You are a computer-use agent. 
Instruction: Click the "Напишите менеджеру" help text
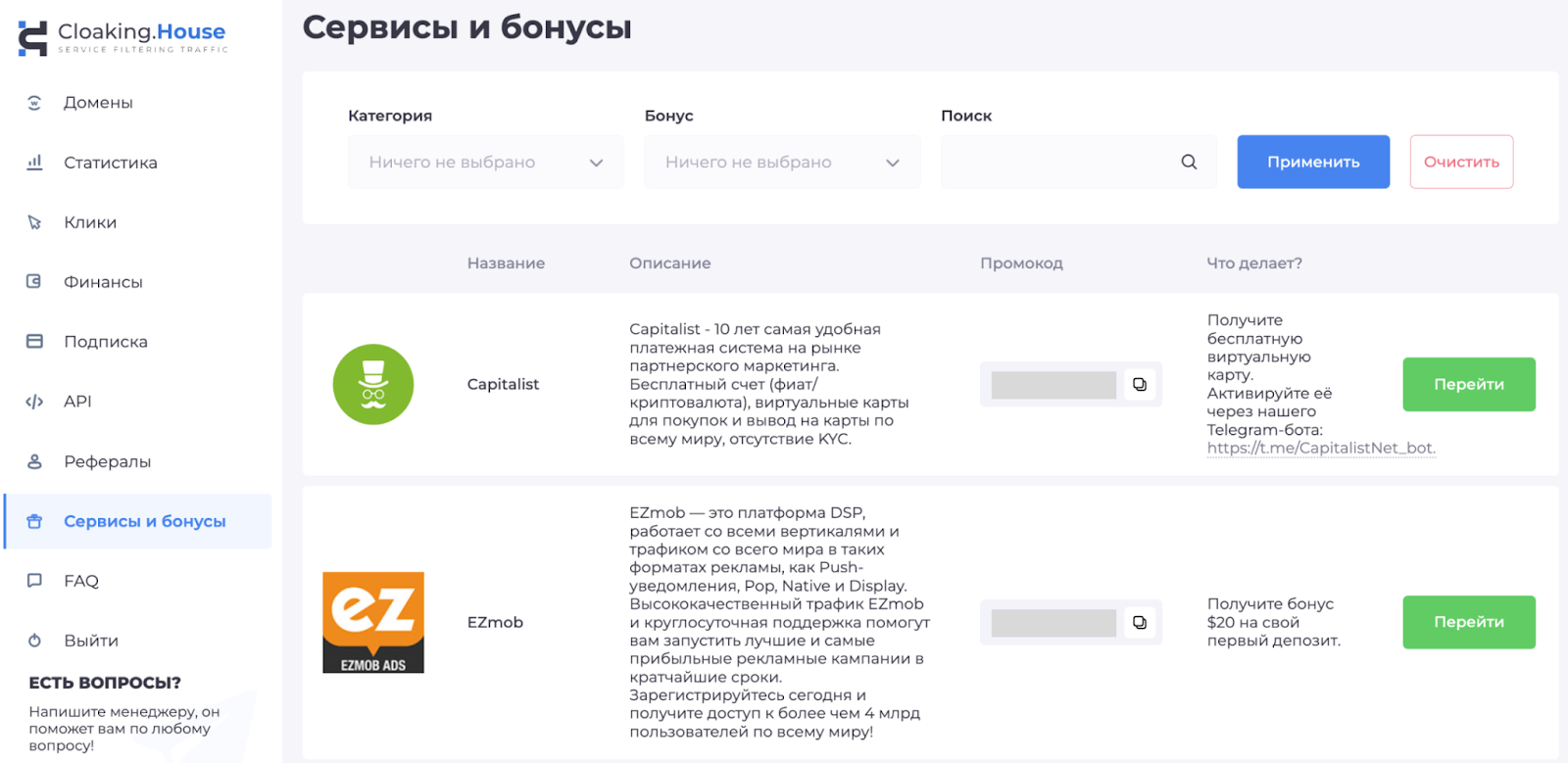click(124, 729)
